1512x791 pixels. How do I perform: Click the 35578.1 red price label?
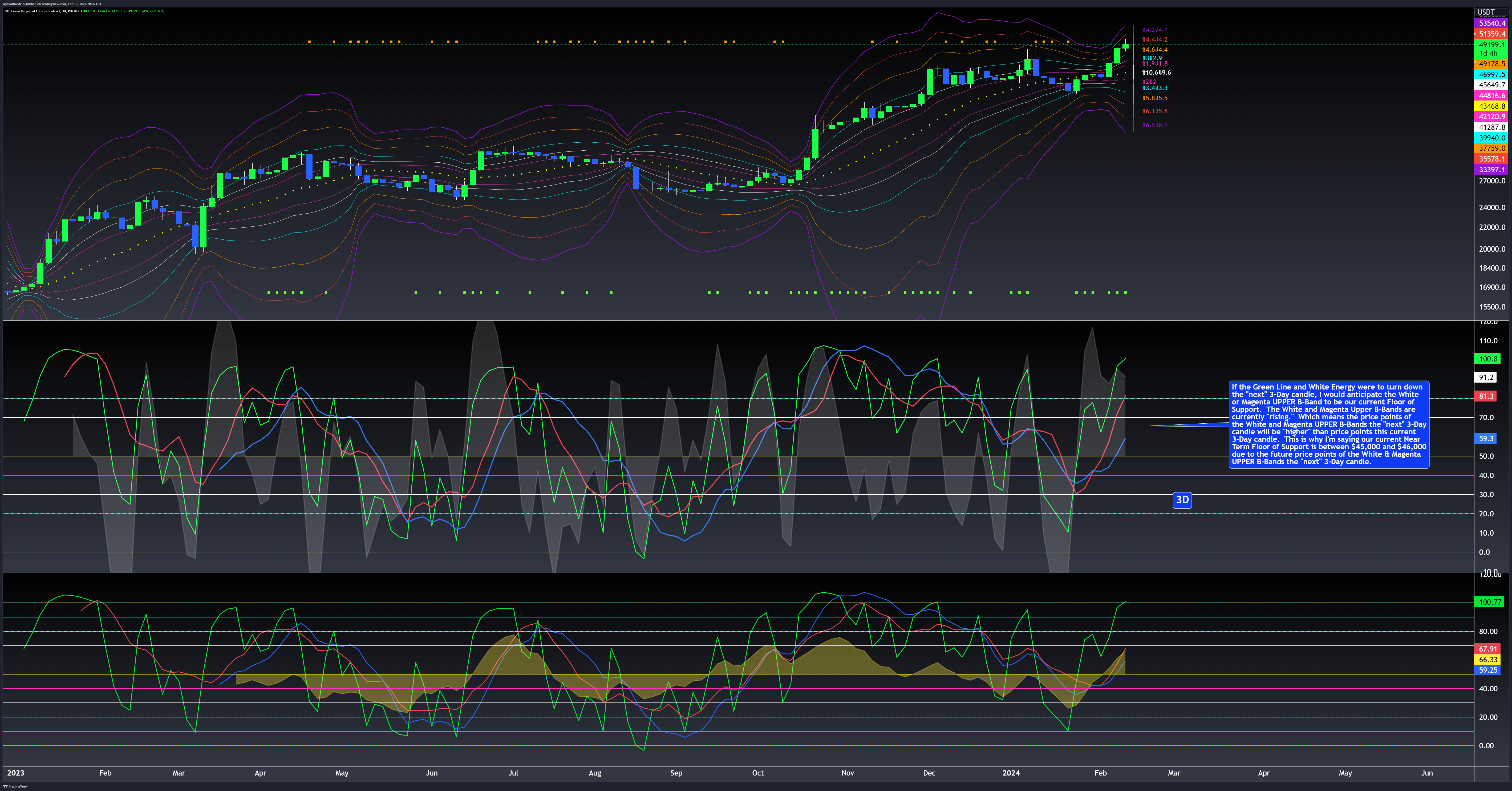pos(1491,159)
